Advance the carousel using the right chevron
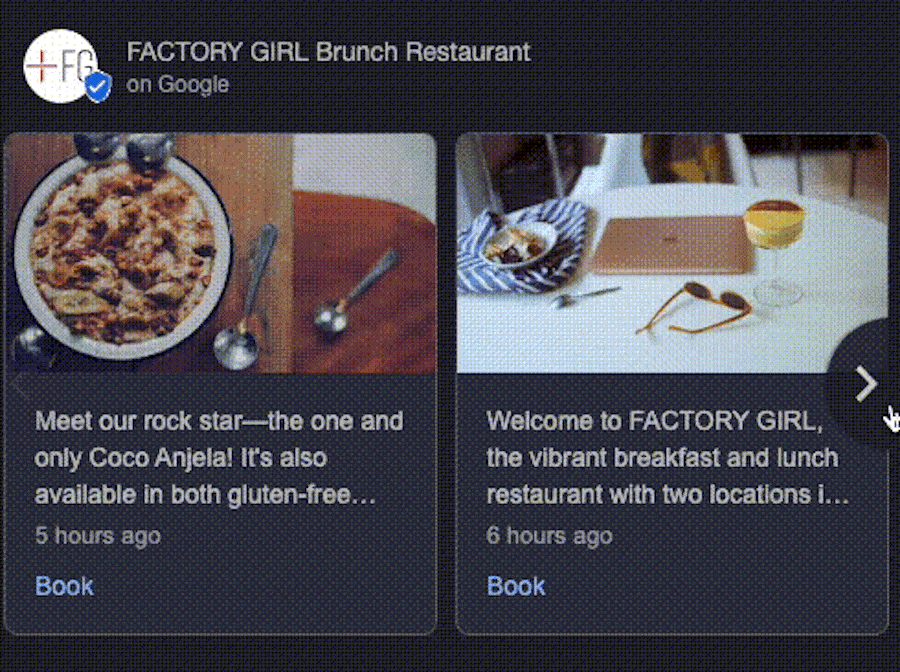The height and width of the screenshot is (672, 900). (866, 385)
